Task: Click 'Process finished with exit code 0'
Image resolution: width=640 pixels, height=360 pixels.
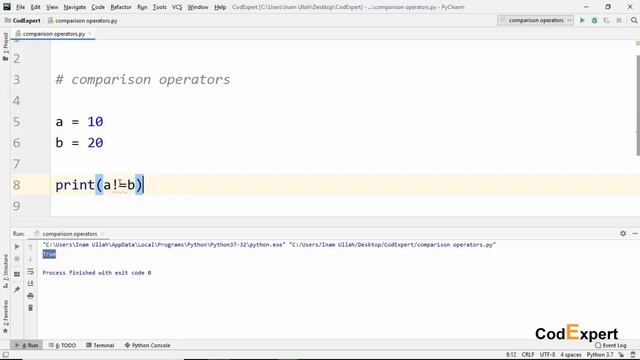Action: (x=97, y=273)
